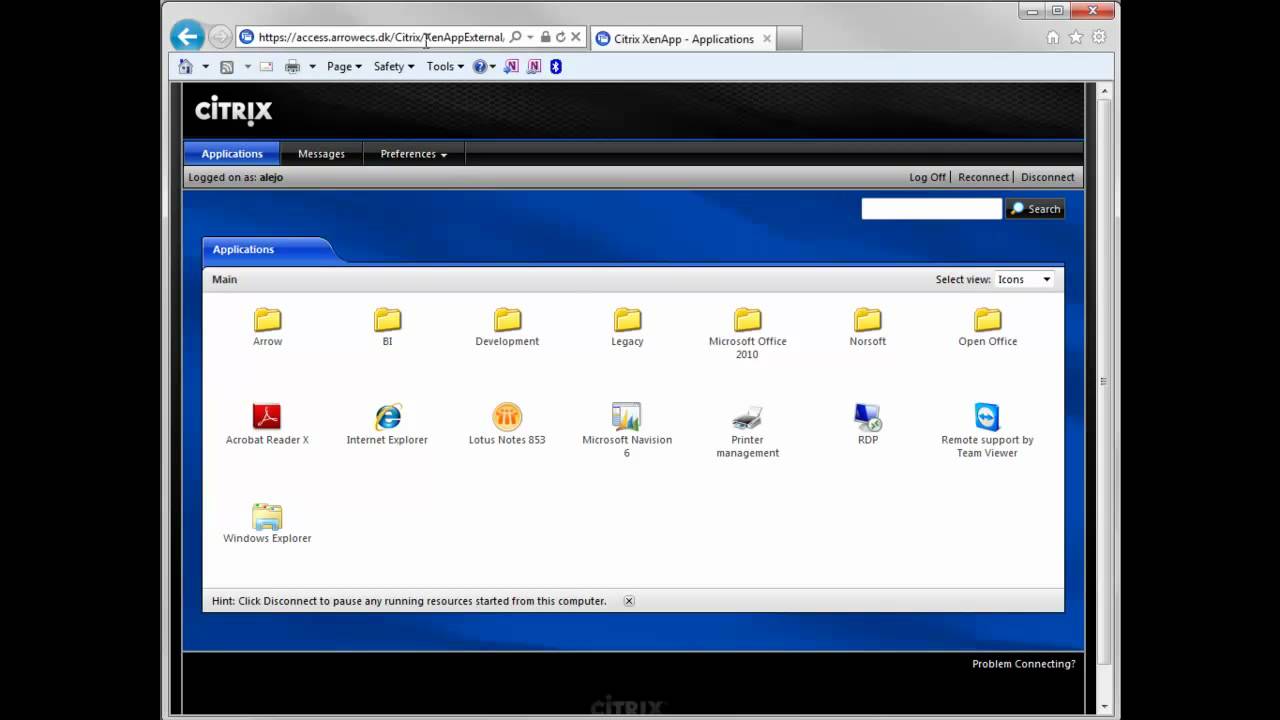Launch Acrobat Reader X

[x=267, y=424]
